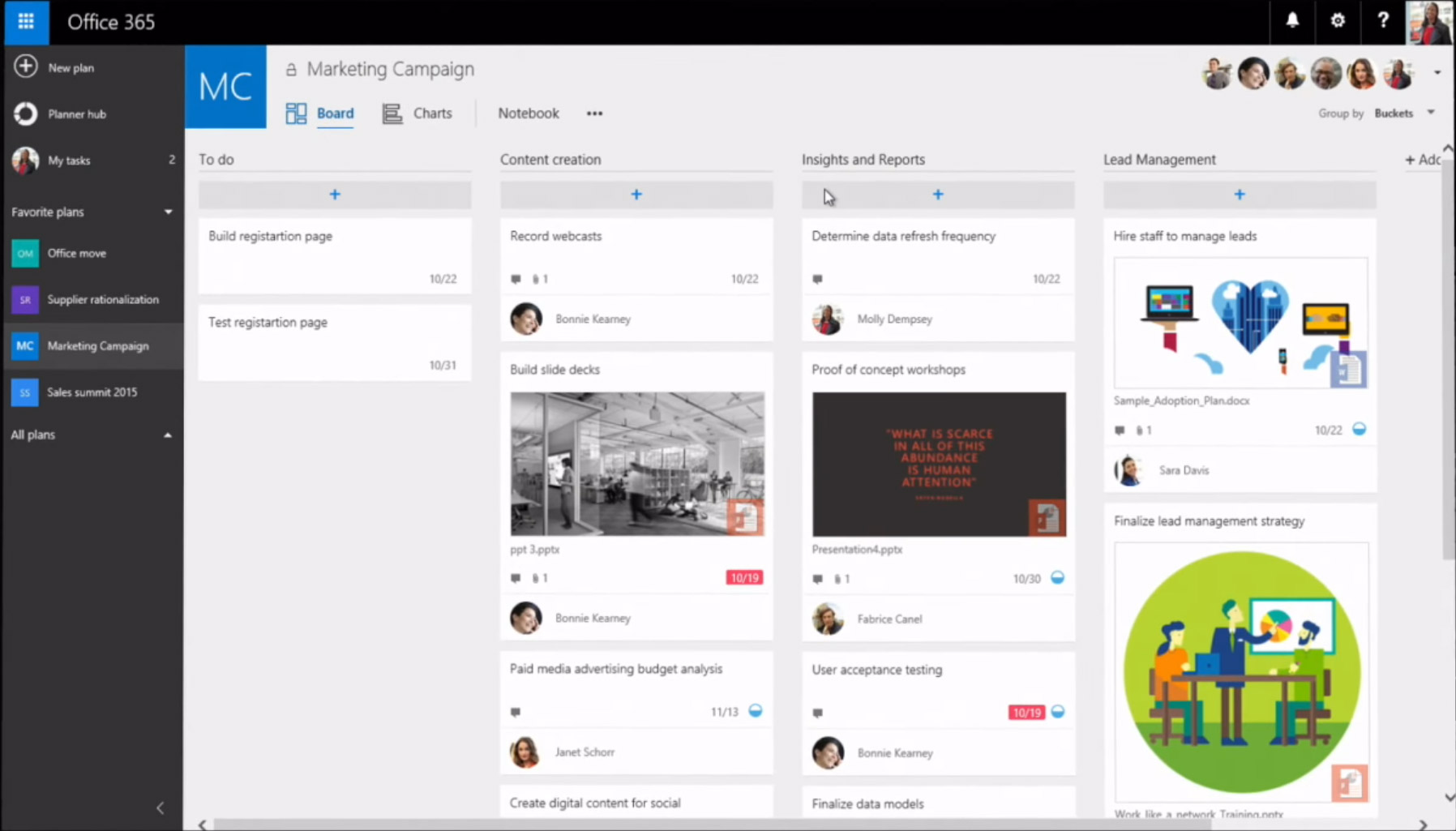Viewport: 1456px width, 831px height.
Task: Click Add new bucket
Action: [1423, 160]
